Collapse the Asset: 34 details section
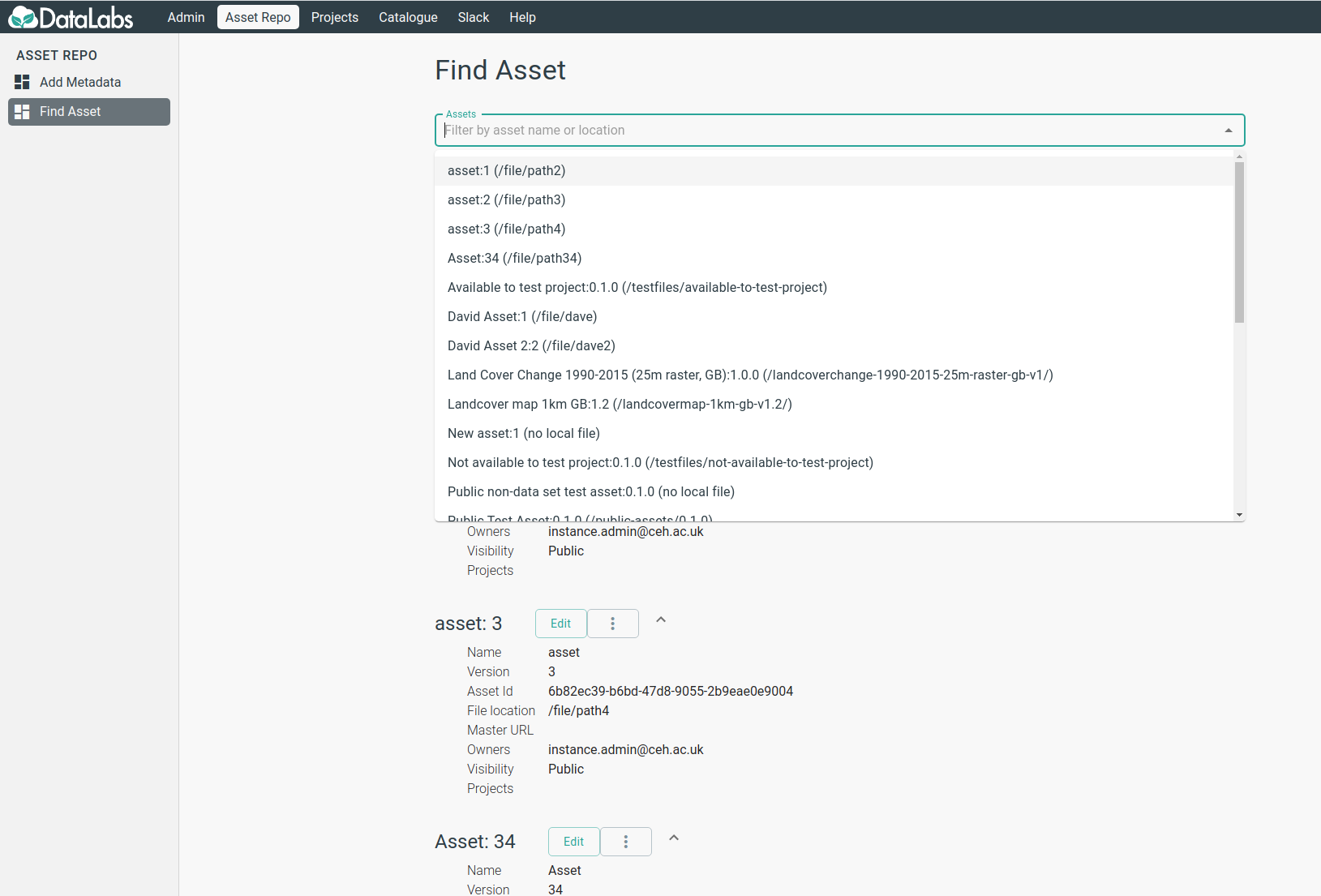This screenshot has height=896, width=1321. click(674, 838)
